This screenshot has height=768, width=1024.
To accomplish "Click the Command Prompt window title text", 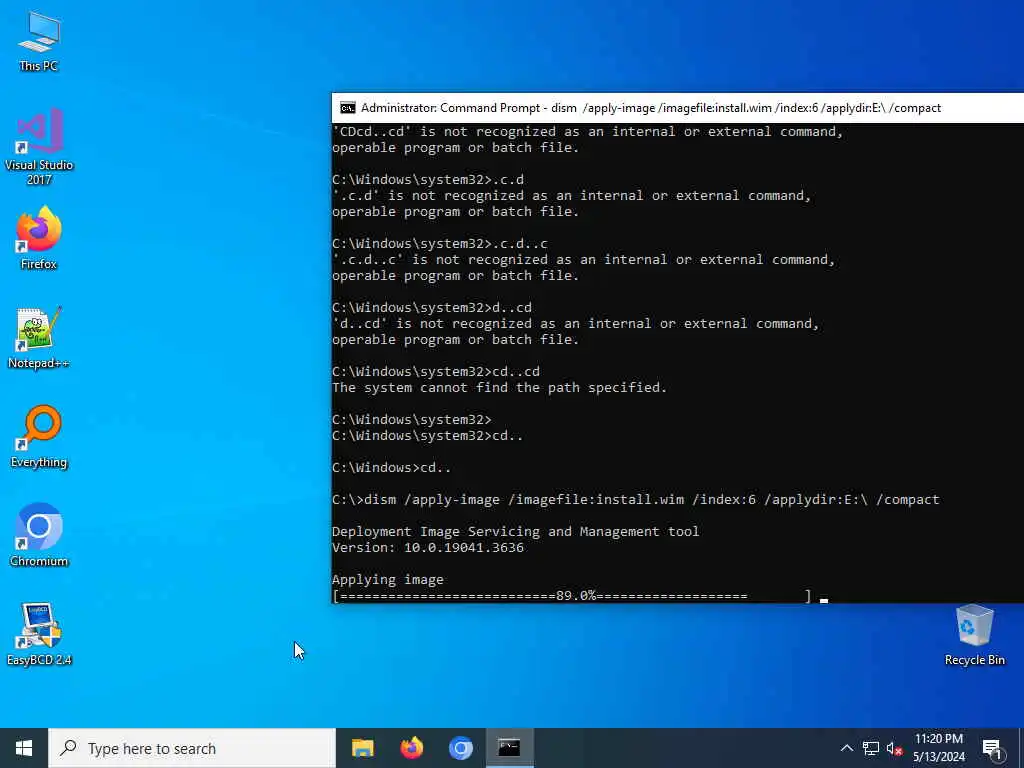I will coord(650,108).
